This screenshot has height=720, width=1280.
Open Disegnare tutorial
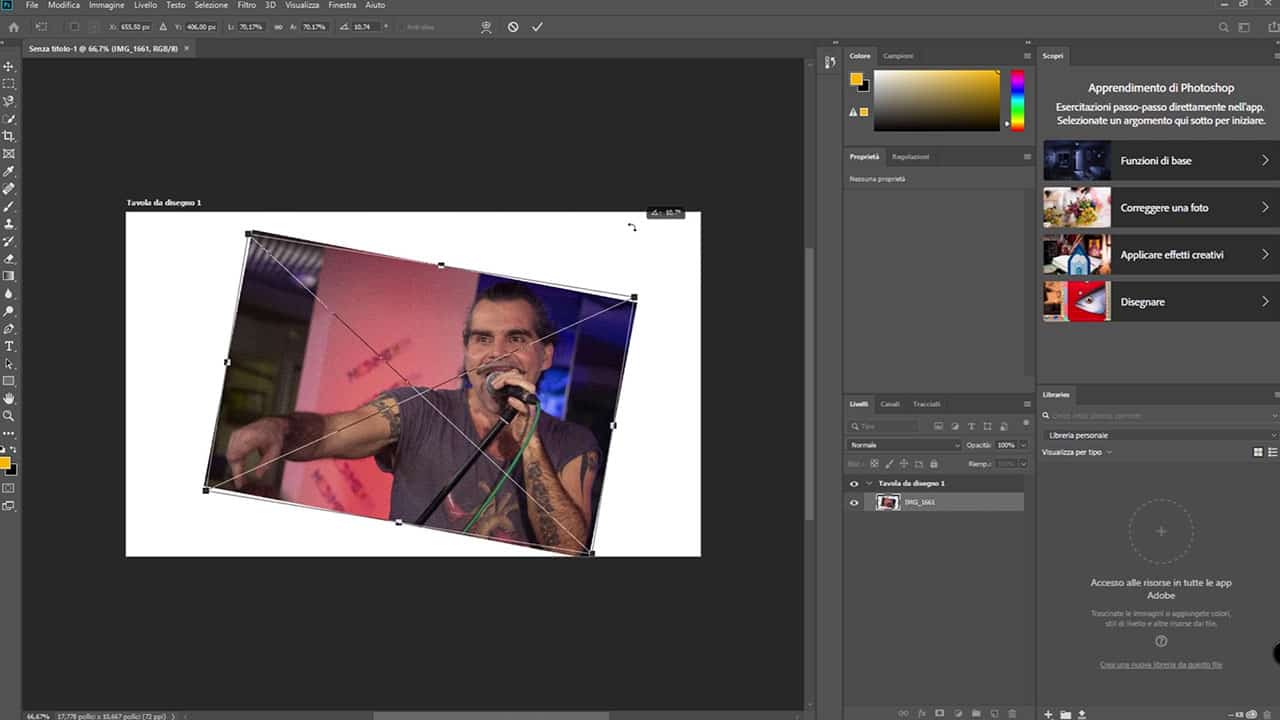[x=1161, y=302]
